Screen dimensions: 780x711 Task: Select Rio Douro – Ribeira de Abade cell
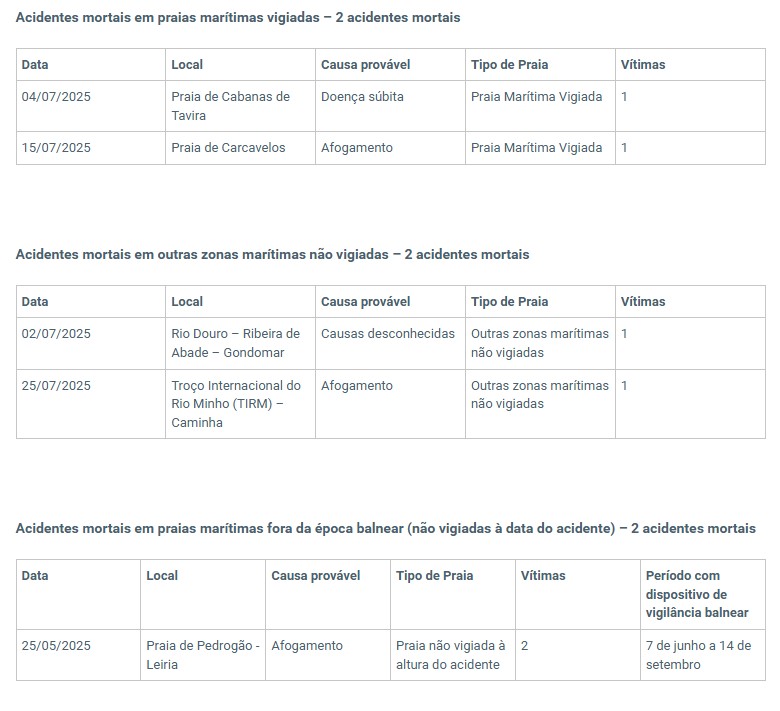tap(241, 343)
